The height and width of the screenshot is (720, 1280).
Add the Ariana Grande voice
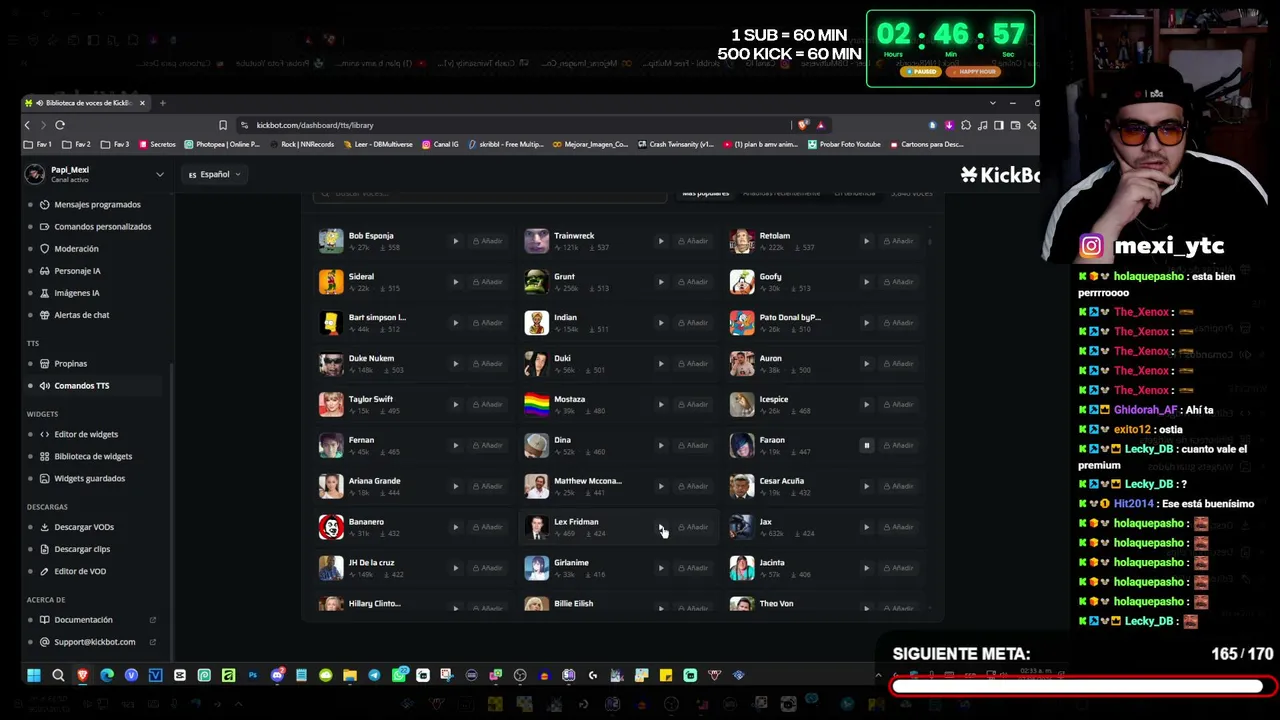click(x=488, y=486)
